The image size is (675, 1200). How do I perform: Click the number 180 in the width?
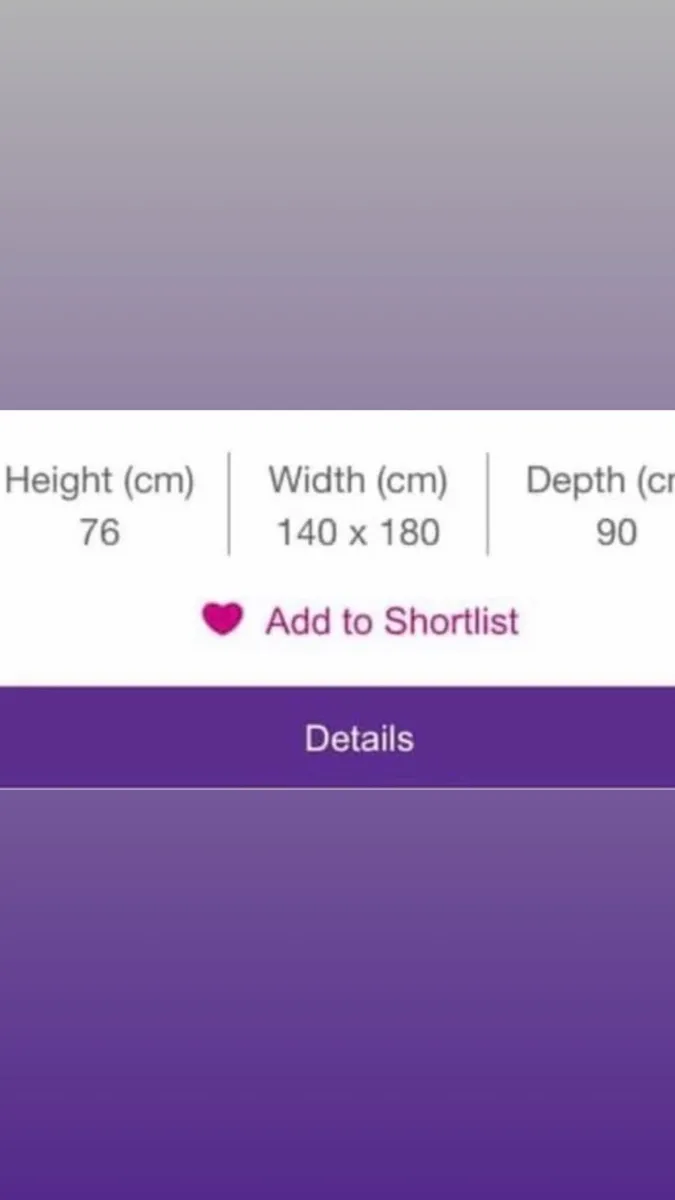410,532
